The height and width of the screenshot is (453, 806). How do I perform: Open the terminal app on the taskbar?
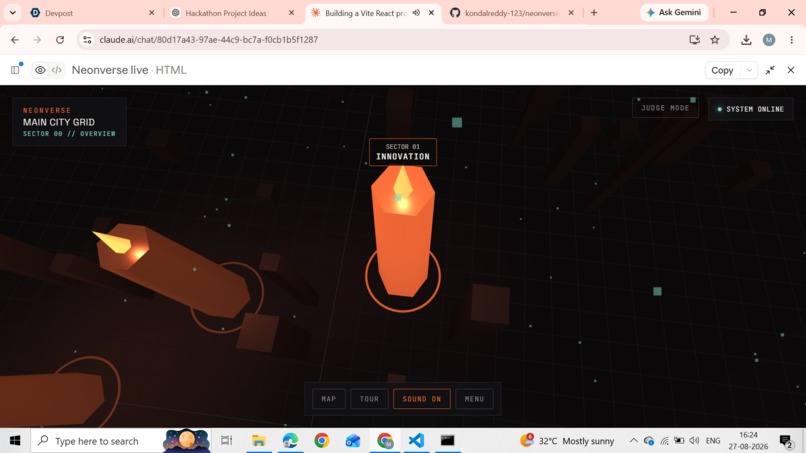448,441
